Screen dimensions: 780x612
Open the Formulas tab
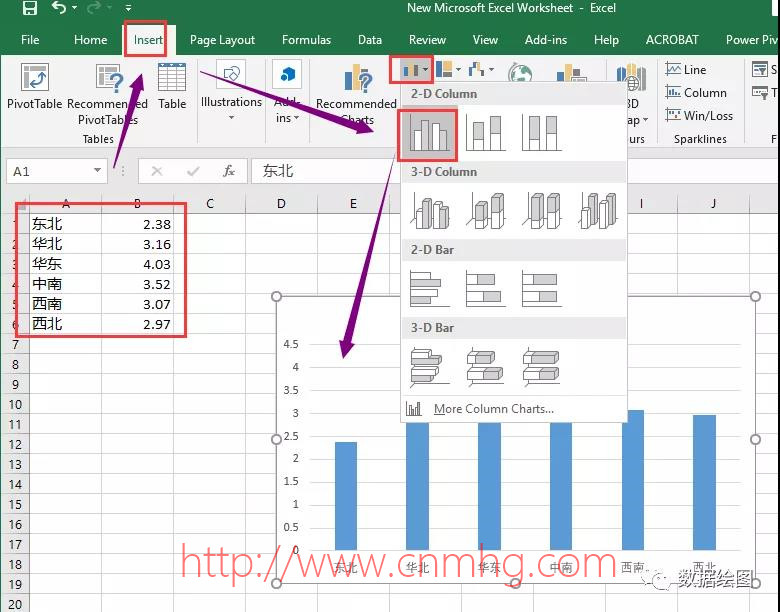pyautogui.click(x=306, y=40)
